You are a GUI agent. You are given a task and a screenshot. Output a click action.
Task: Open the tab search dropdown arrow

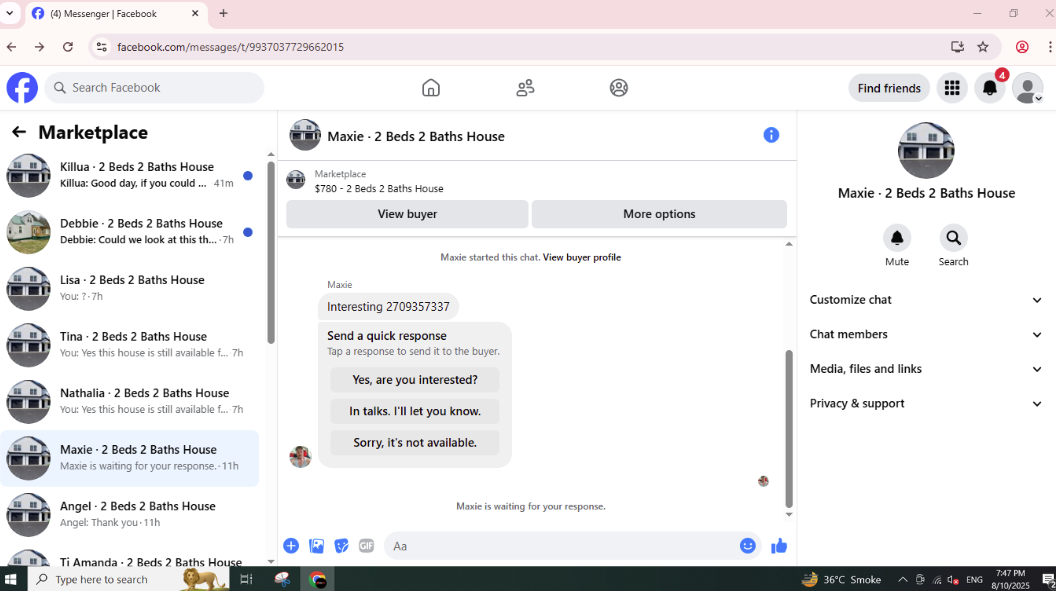pyautogui.click(x=10, y=13)
